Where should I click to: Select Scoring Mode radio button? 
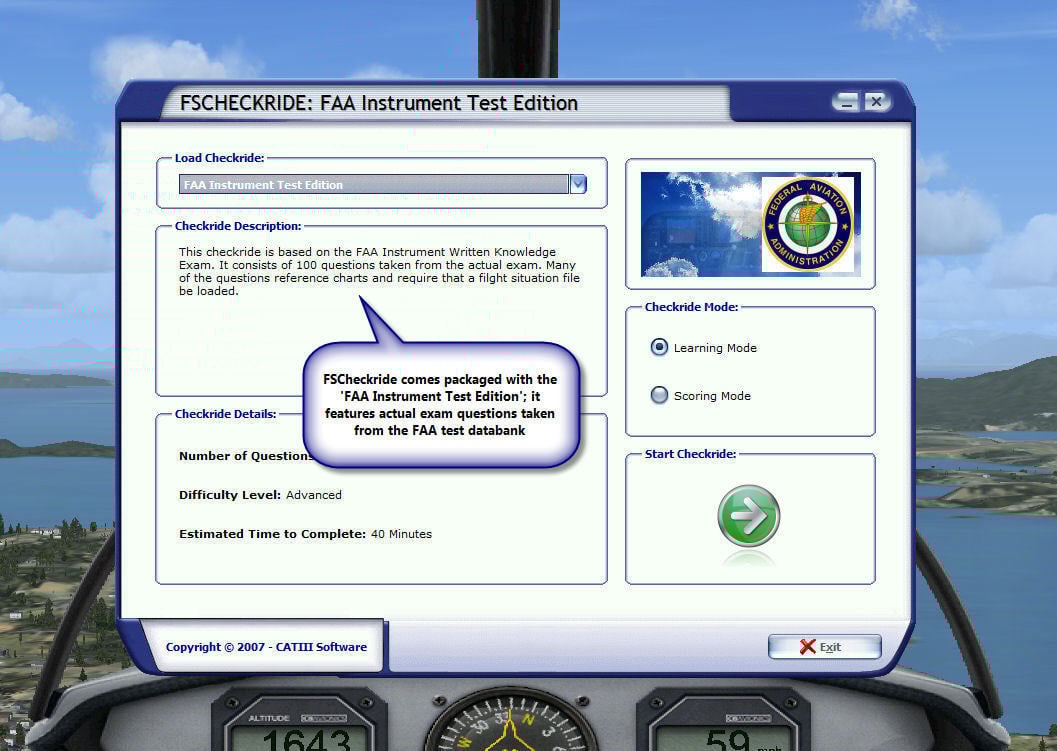coord(659,395)
